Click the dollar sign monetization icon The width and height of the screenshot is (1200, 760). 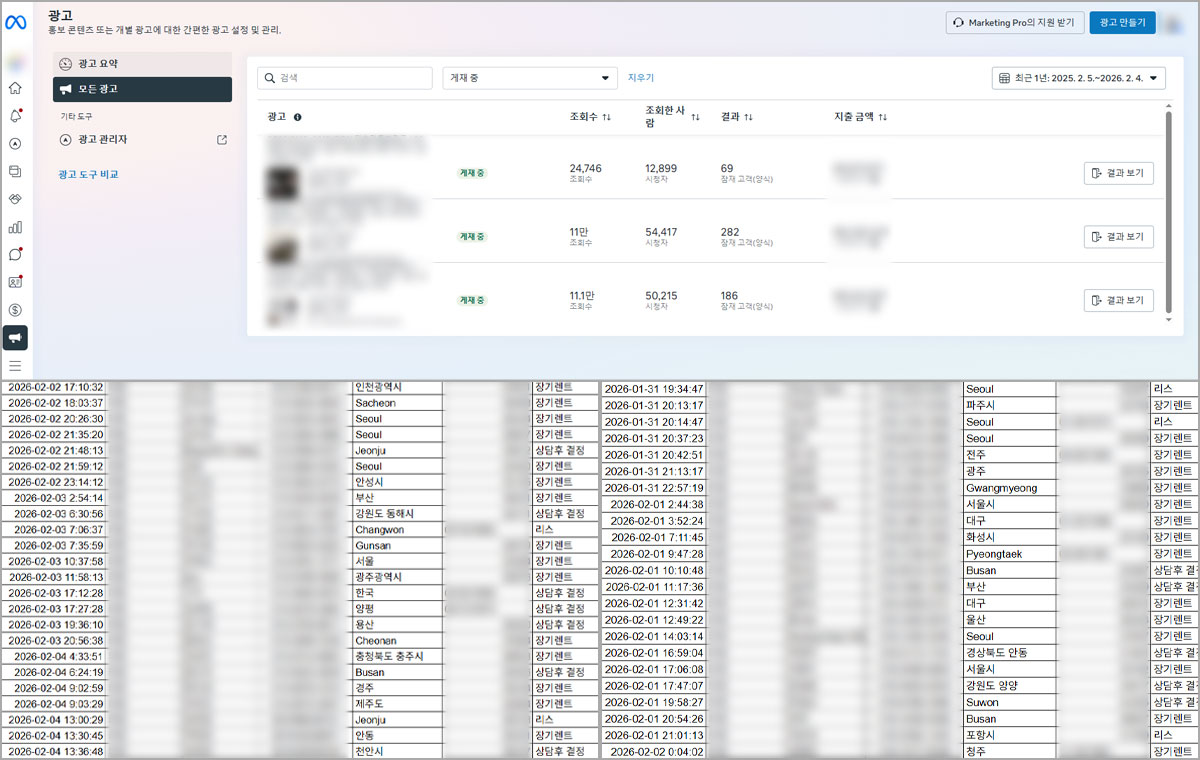click(x=15, y=310)
